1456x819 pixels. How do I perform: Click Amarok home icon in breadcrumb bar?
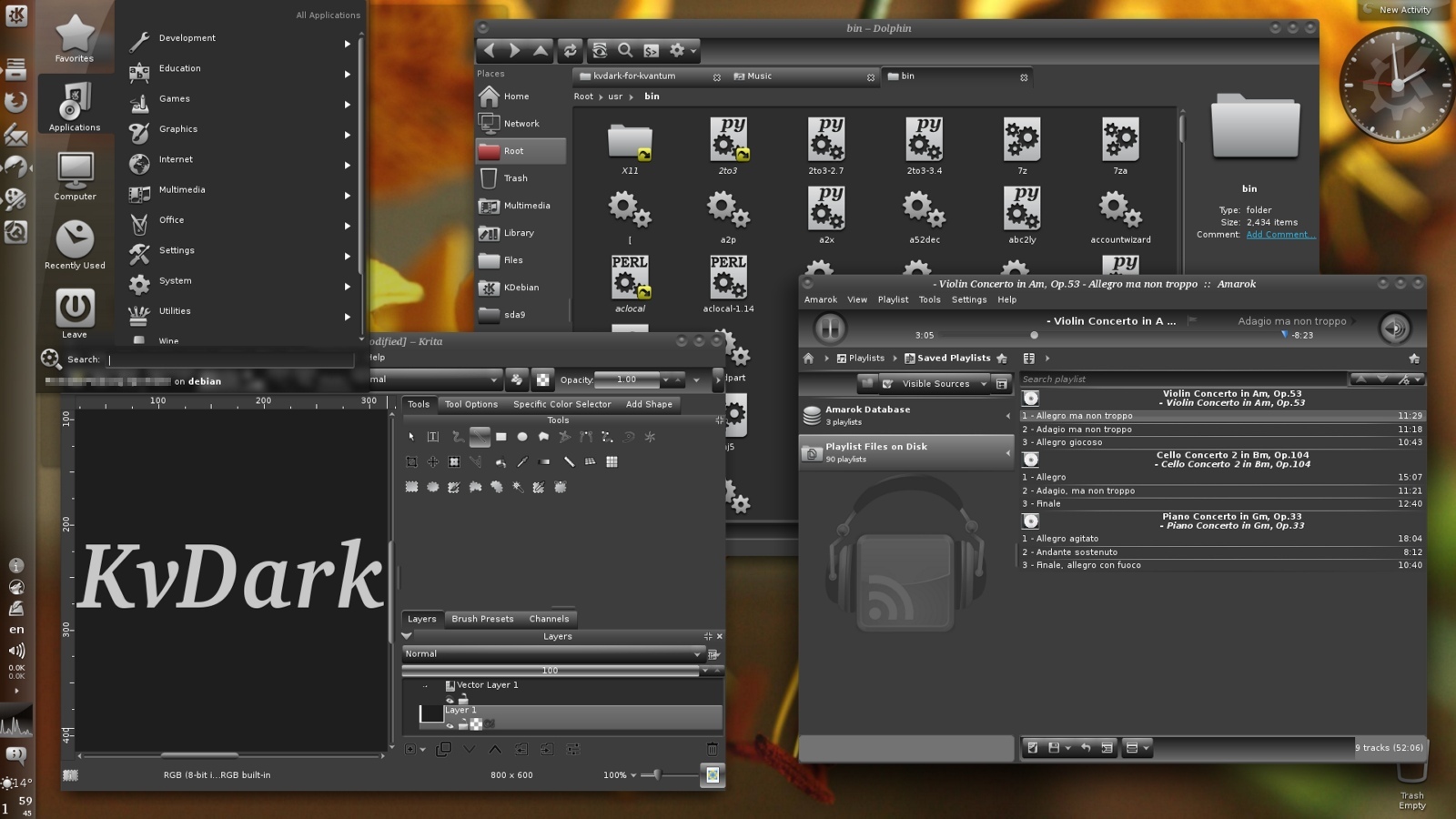(808, 359)
